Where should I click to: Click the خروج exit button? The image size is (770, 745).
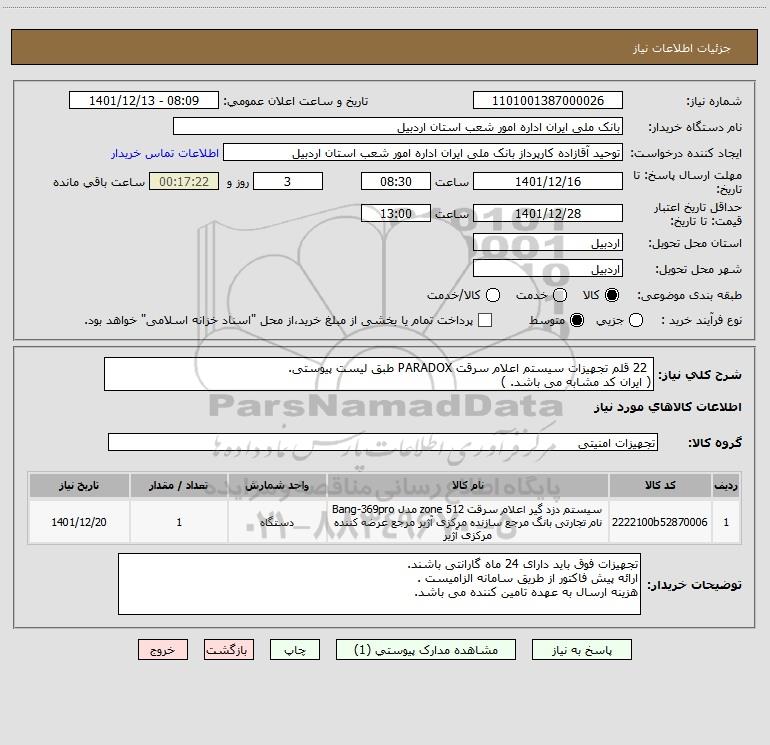tap(163, 650)
